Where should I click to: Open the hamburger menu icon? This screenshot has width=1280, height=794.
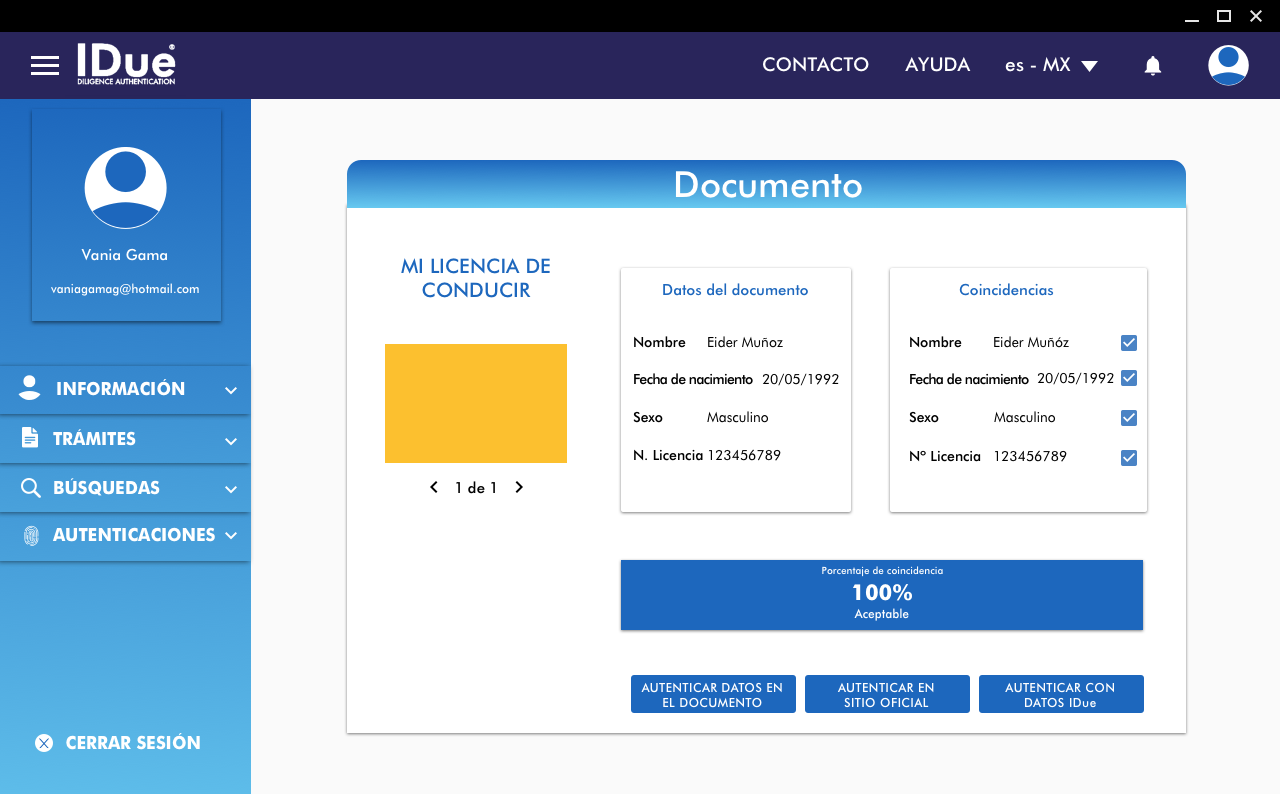point(45,66)
